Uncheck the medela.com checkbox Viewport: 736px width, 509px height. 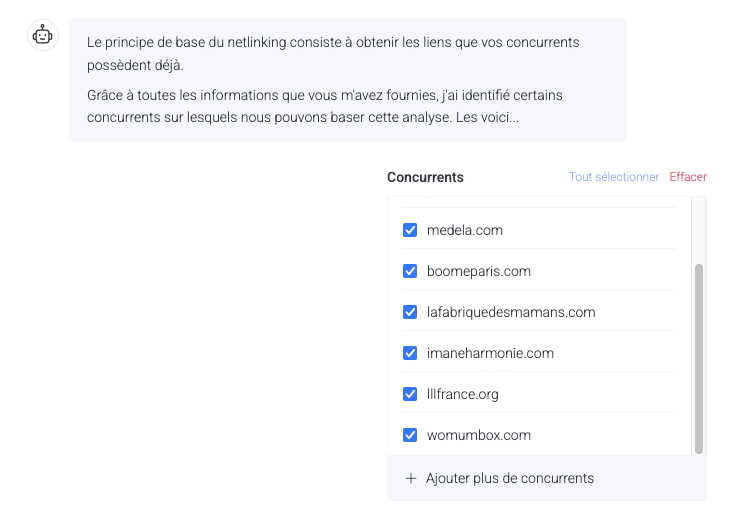coord(410,230)
